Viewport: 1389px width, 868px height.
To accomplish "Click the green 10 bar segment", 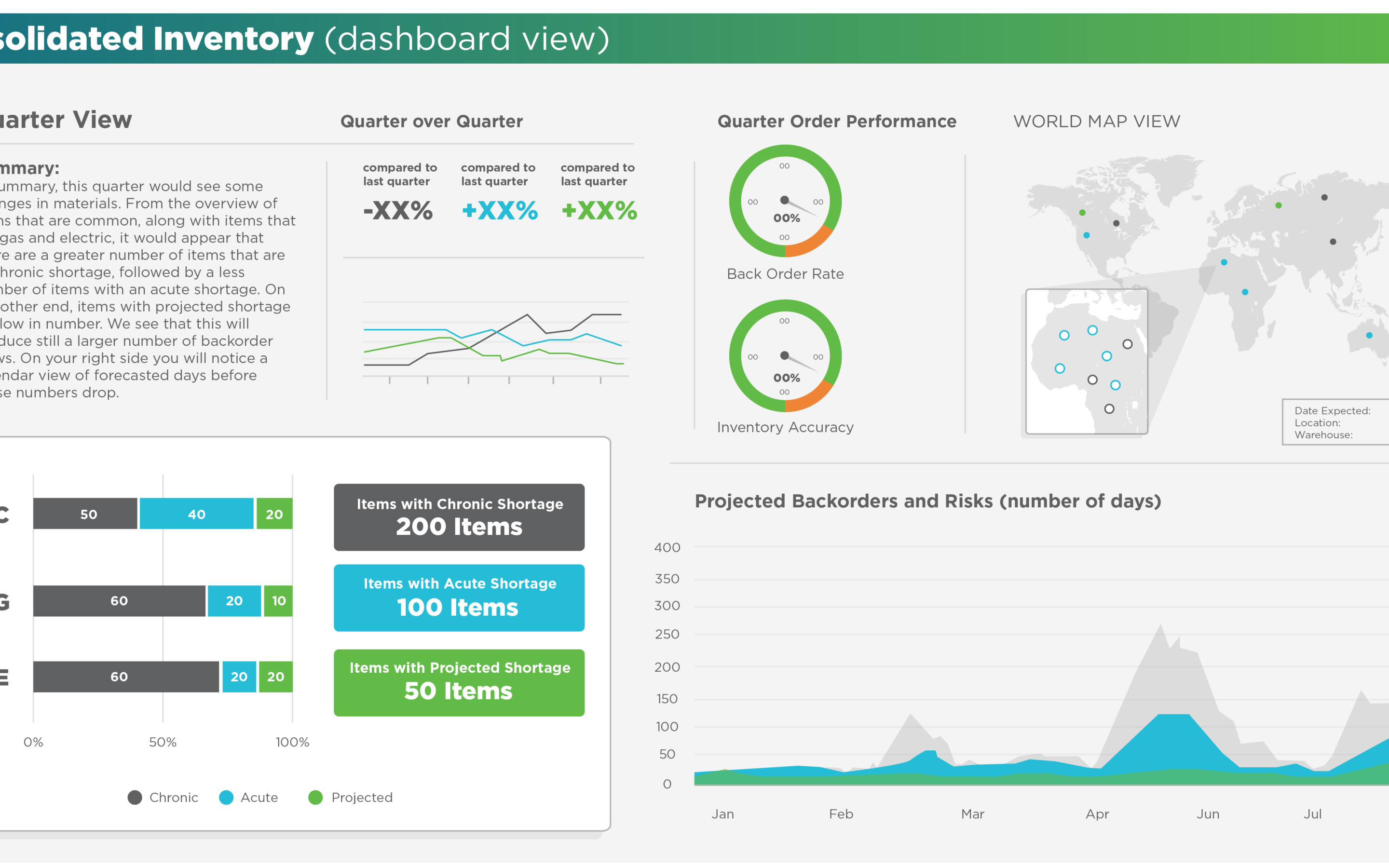I will pyautogui.click(x=278, y=601).
